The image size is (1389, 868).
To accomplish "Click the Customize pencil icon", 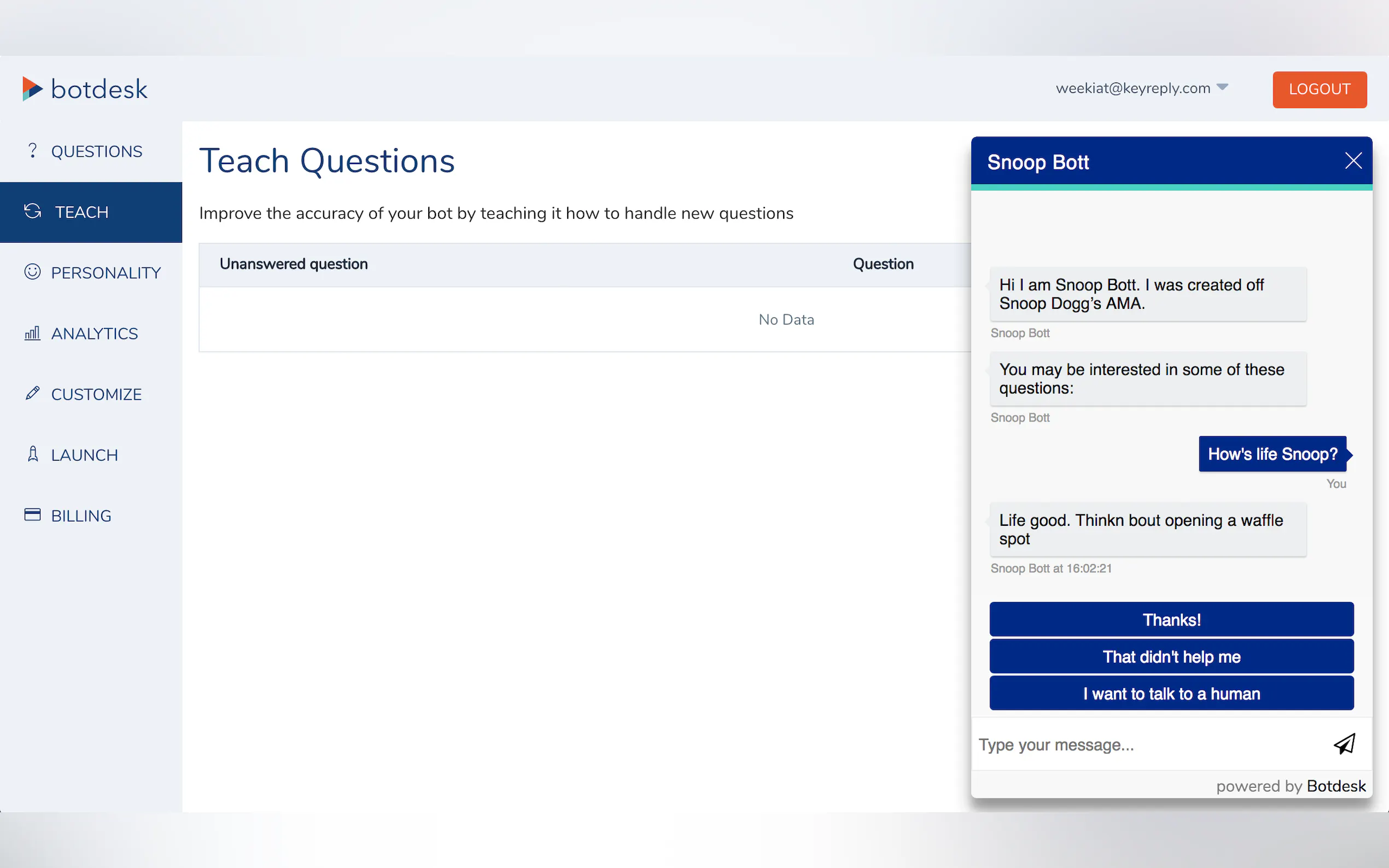I will tap(33, 393).
